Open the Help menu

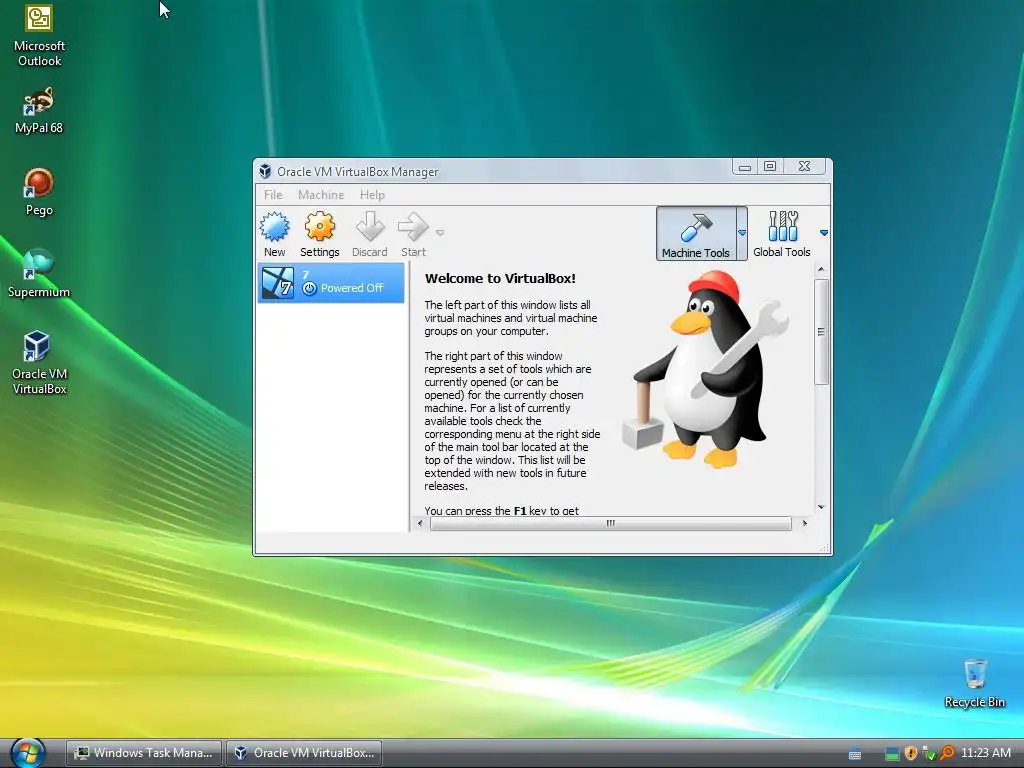click(372, 195)
